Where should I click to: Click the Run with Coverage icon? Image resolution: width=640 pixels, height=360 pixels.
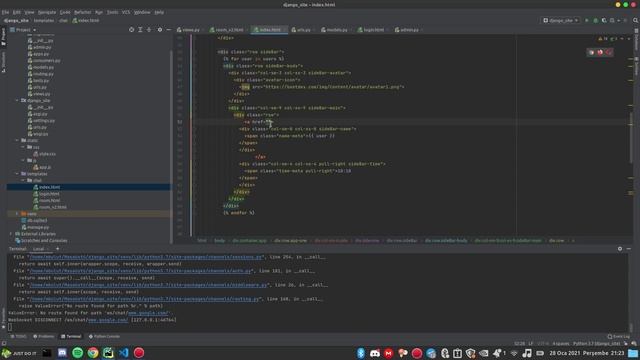click(x=604, y=20)
